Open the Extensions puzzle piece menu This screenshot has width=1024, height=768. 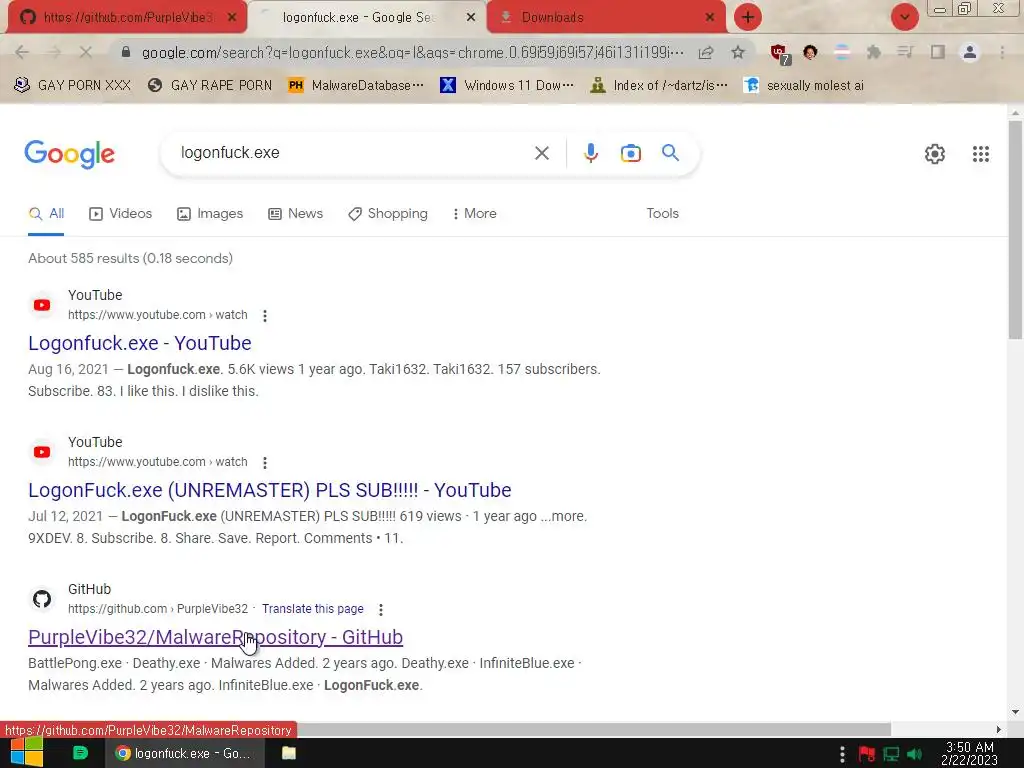click(873, 52)
